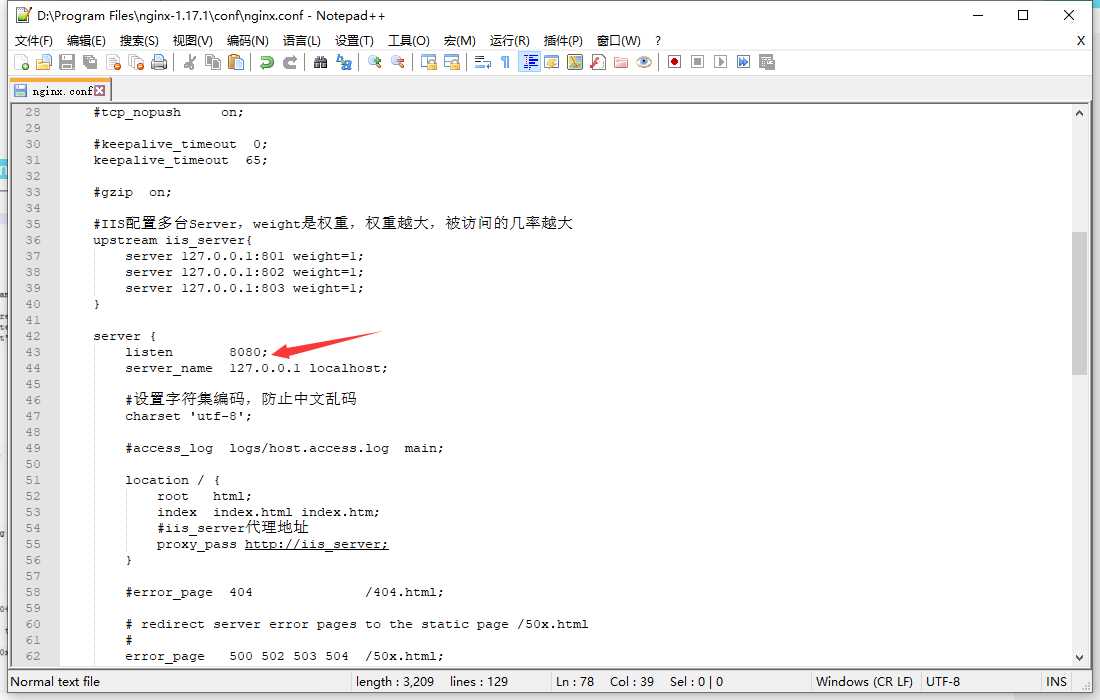
Task: Toggle the highlighted indent guide button
Action: (529, 62)
